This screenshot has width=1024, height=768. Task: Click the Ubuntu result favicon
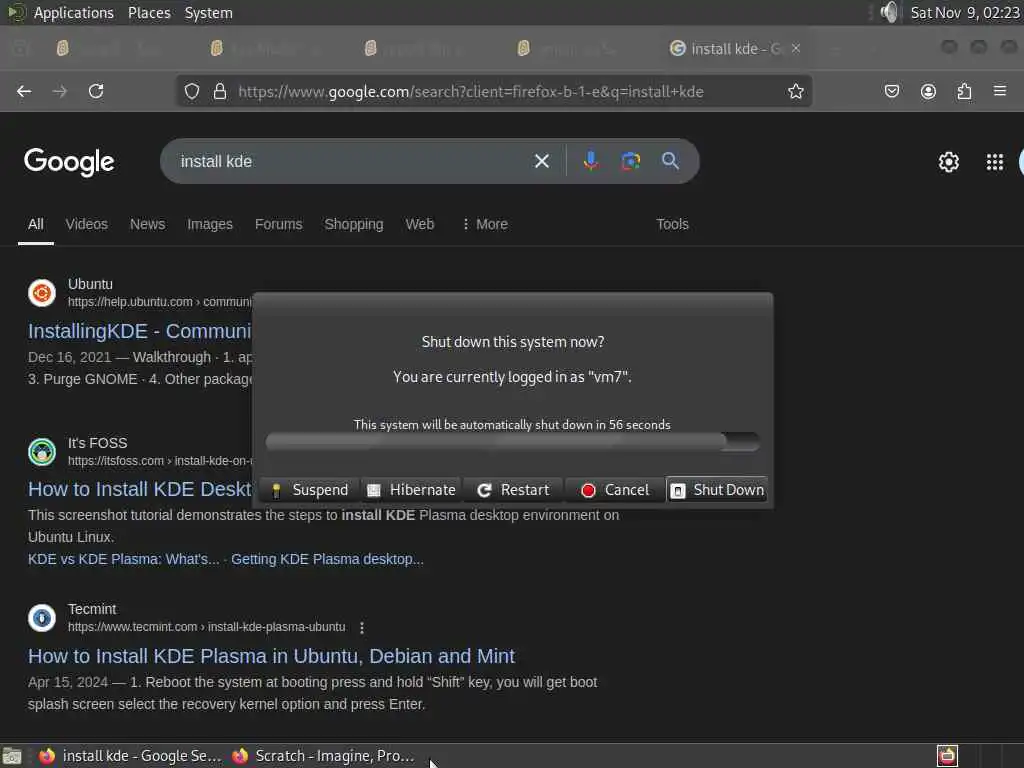point(42,293)
